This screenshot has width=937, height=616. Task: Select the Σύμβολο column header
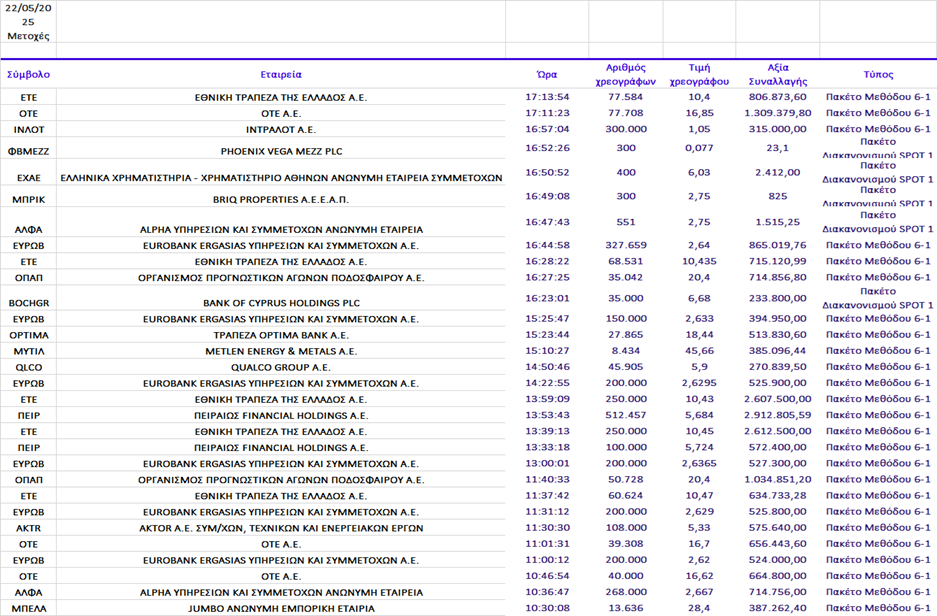point(28,75)
